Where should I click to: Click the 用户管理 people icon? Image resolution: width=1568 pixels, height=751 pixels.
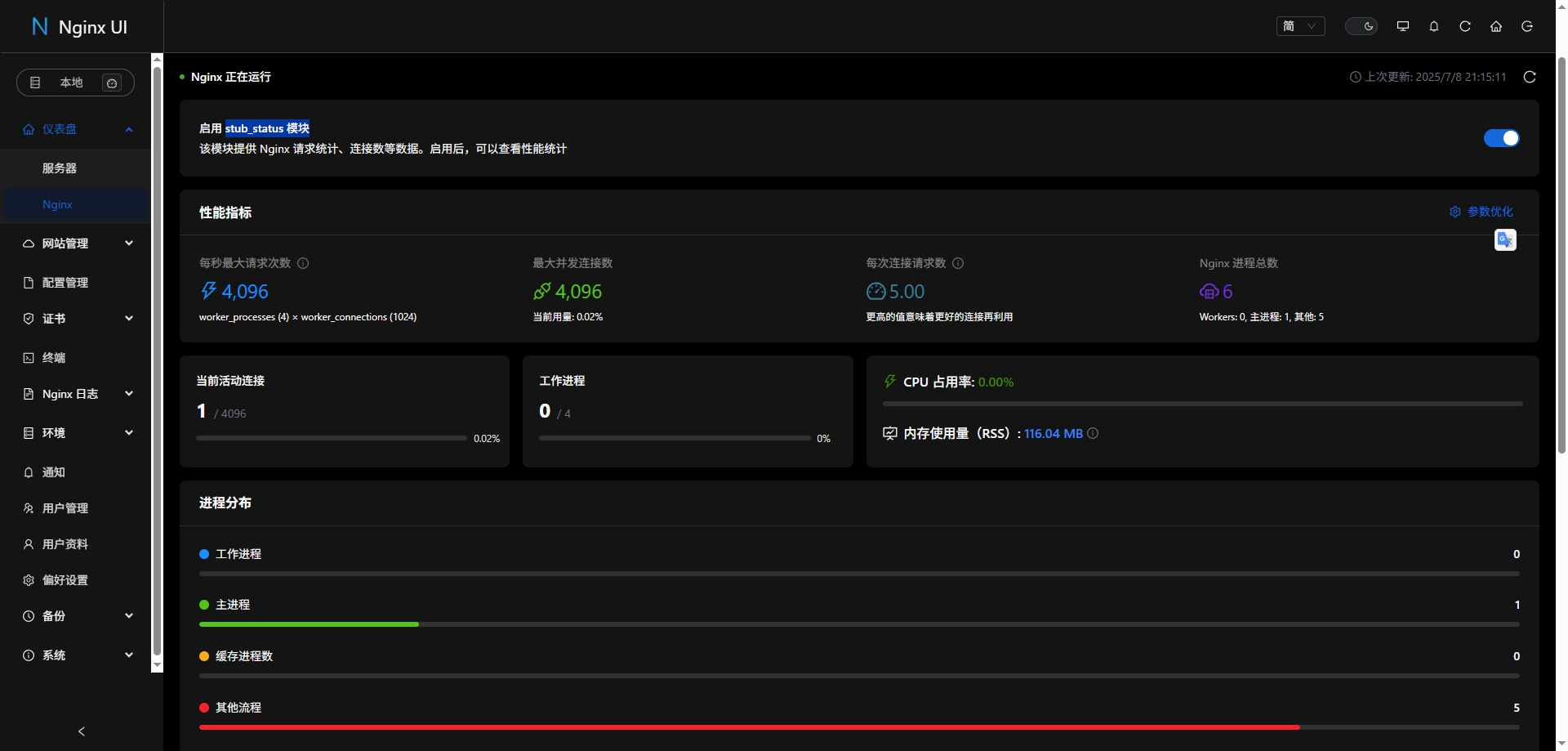coord(29,508)
